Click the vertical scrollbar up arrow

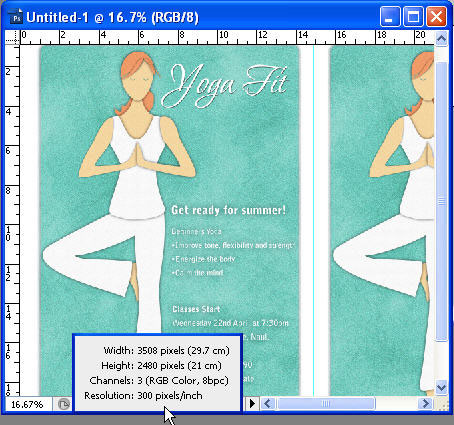tap(441, 39)
